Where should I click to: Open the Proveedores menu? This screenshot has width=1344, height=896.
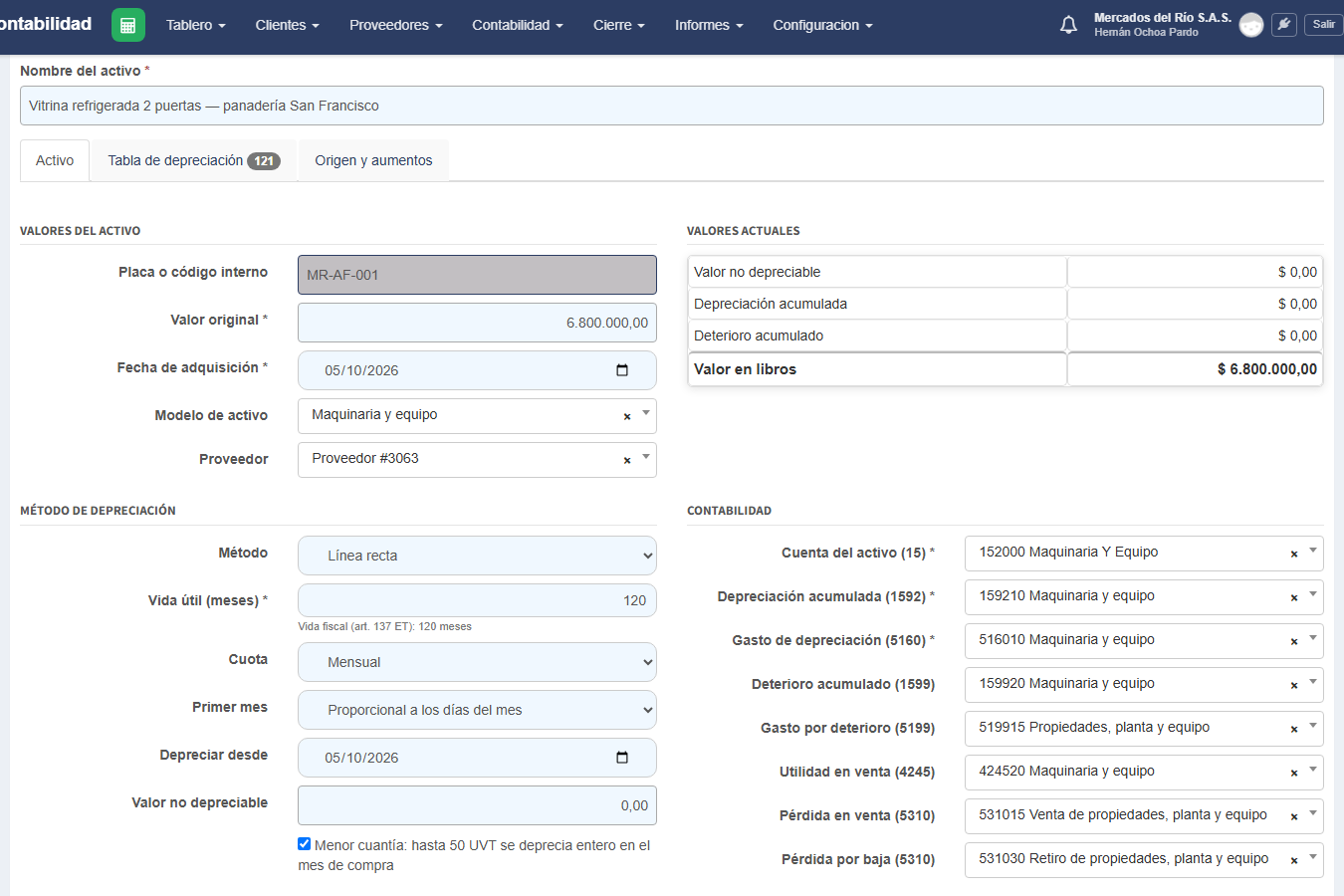(x=396, y=25)
